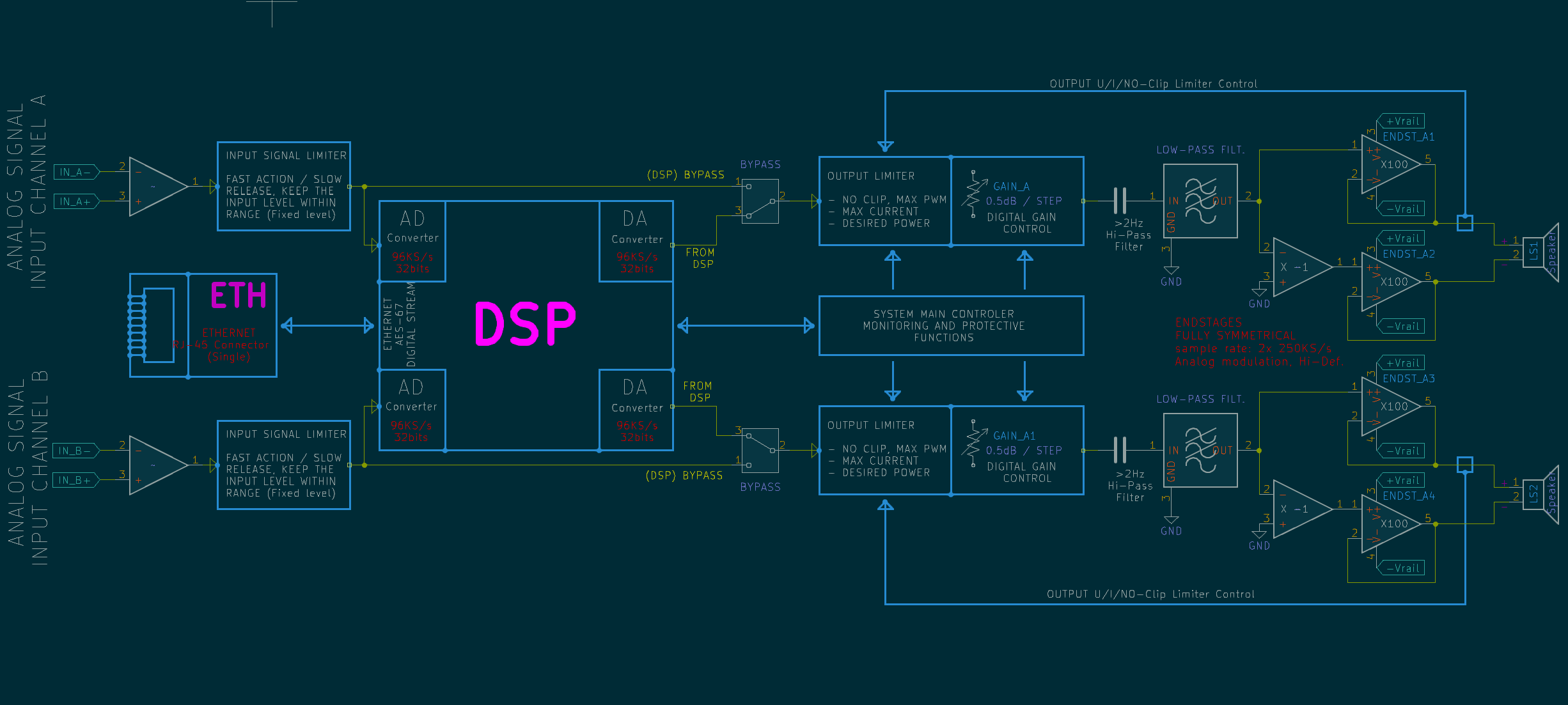Click the IN_B+ input label

tap(75, 480)
